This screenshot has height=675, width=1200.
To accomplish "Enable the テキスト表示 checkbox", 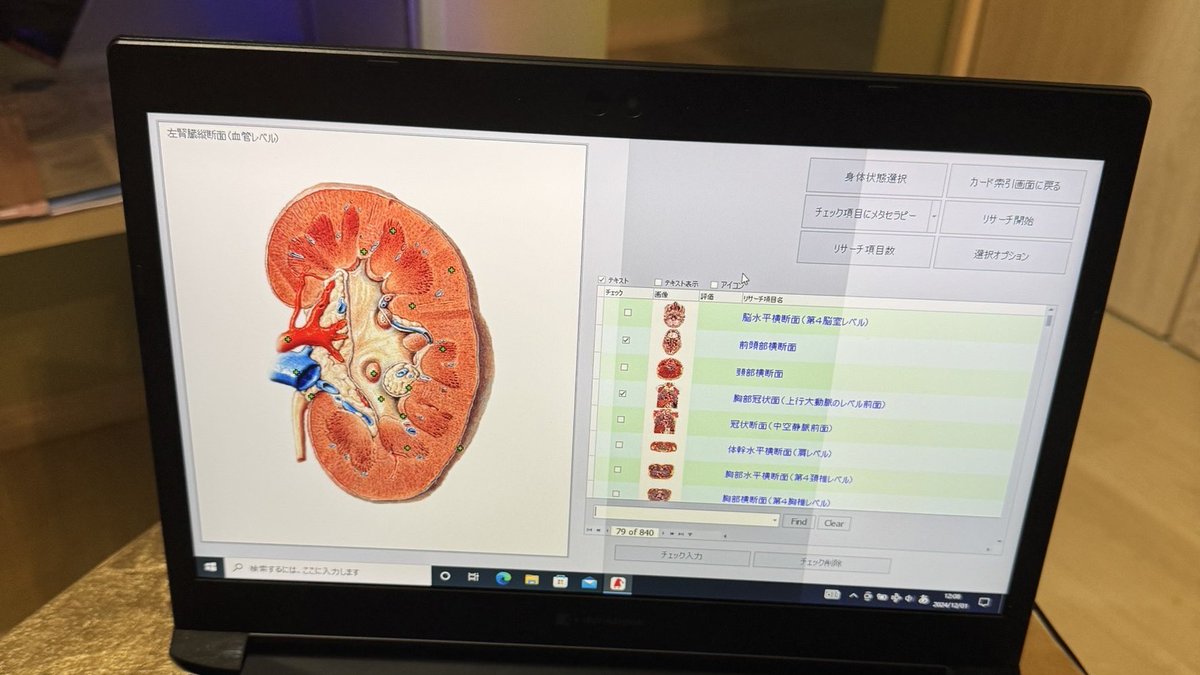I will (x=658, y=282).
